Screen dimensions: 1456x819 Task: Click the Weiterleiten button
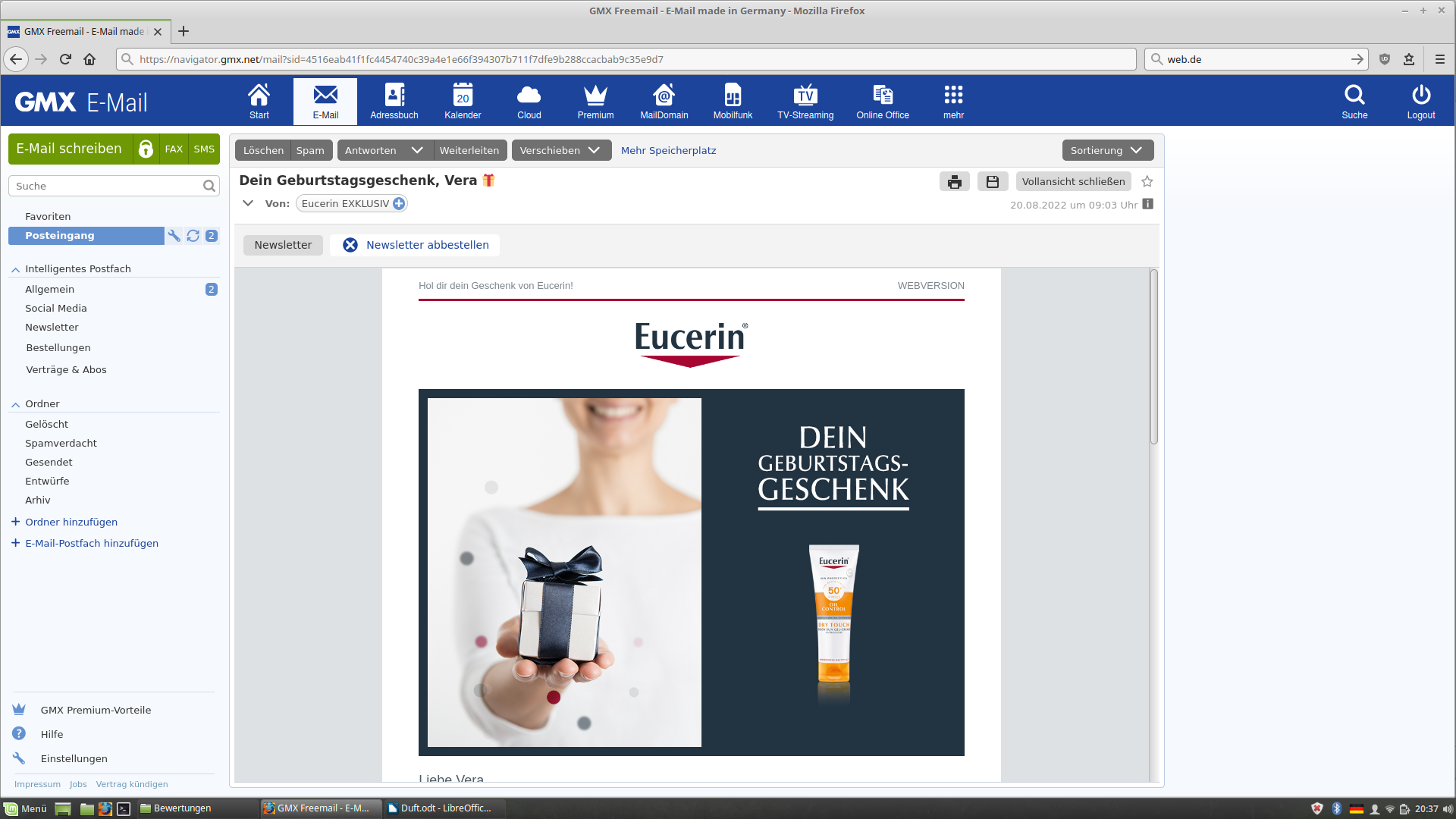[469, 150]
